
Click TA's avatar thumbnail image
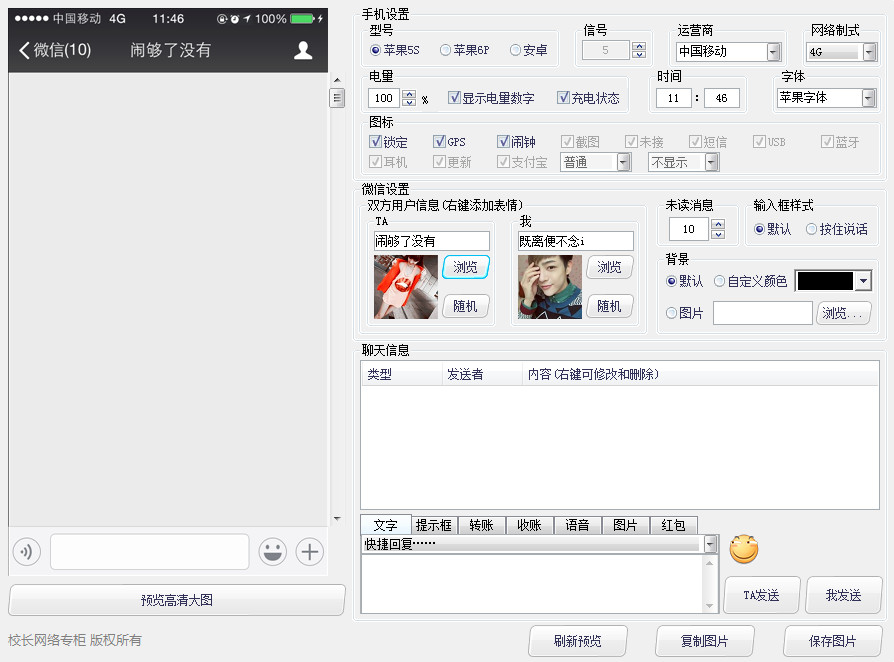point(406,287)
